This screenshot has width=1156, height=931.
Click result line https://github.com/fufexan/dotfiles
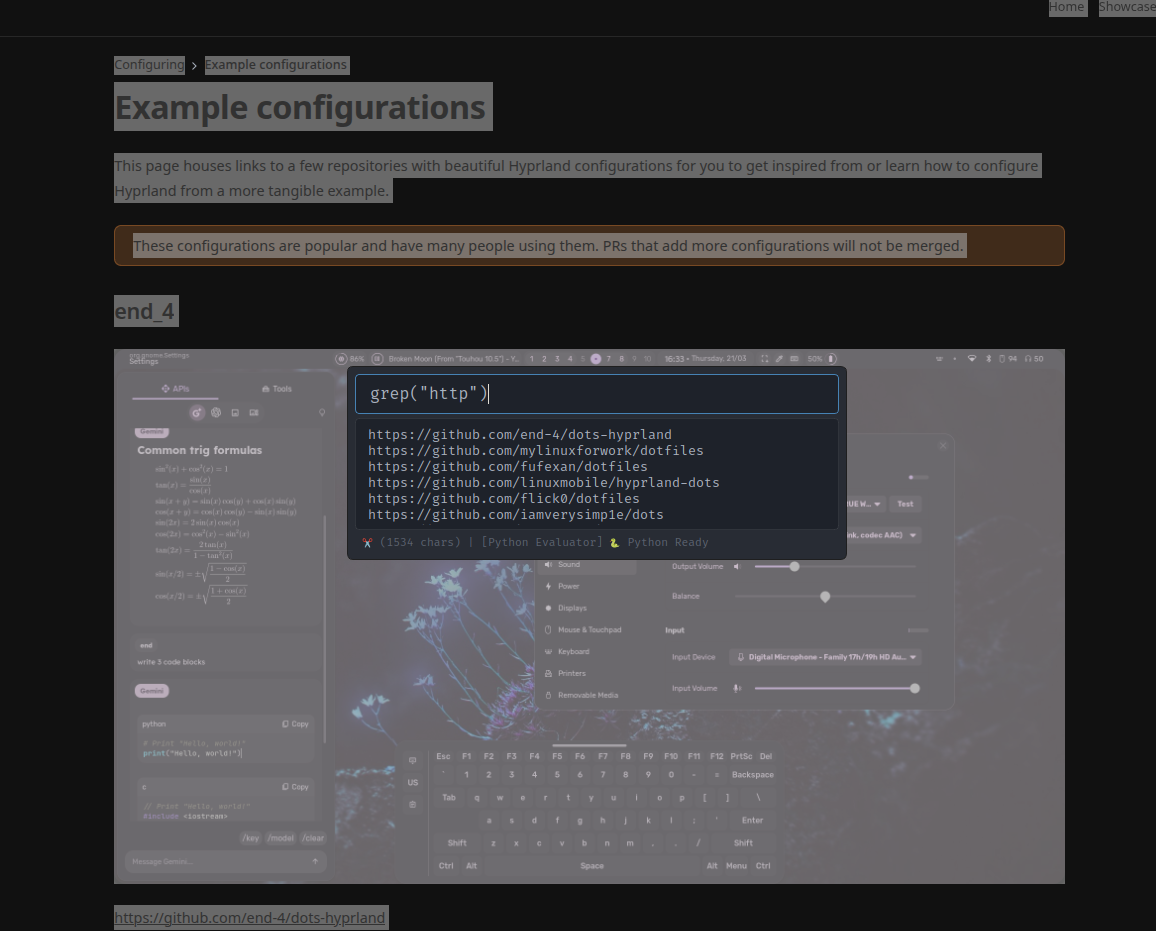tap(508, 467)
